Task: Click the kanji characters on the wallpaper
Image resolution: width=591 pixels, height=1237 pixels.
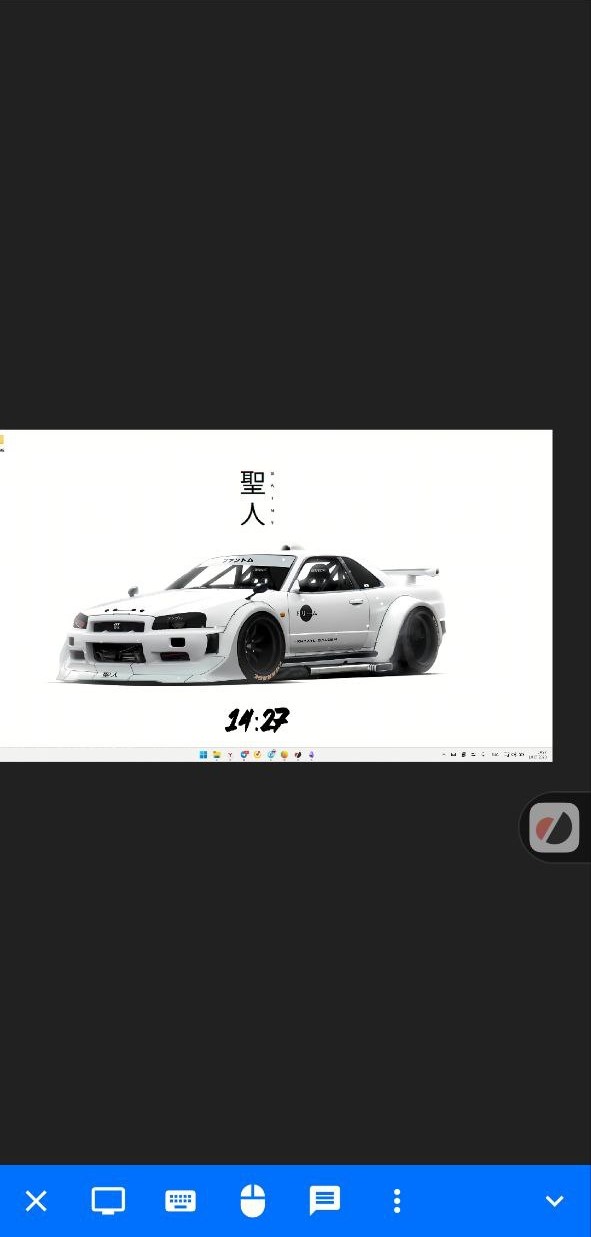Action: click(x=253, y=498)
